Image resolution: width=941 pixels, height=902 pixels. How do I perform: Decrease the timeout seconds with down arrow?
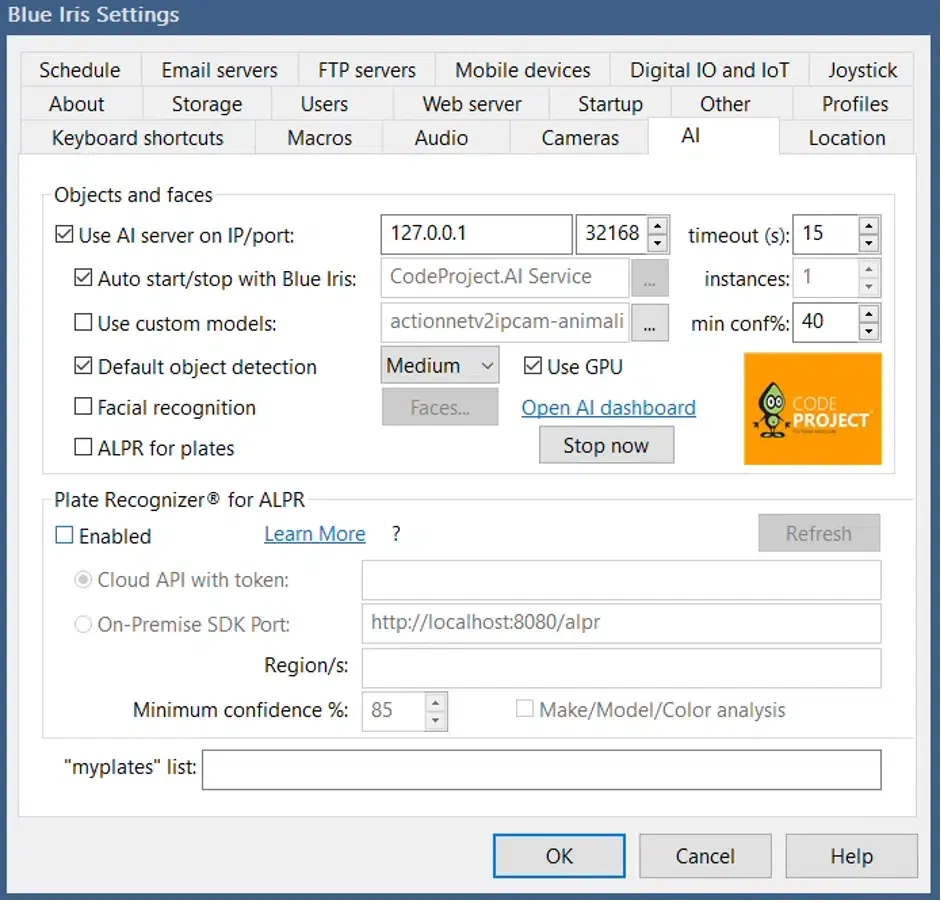(868, 244)
